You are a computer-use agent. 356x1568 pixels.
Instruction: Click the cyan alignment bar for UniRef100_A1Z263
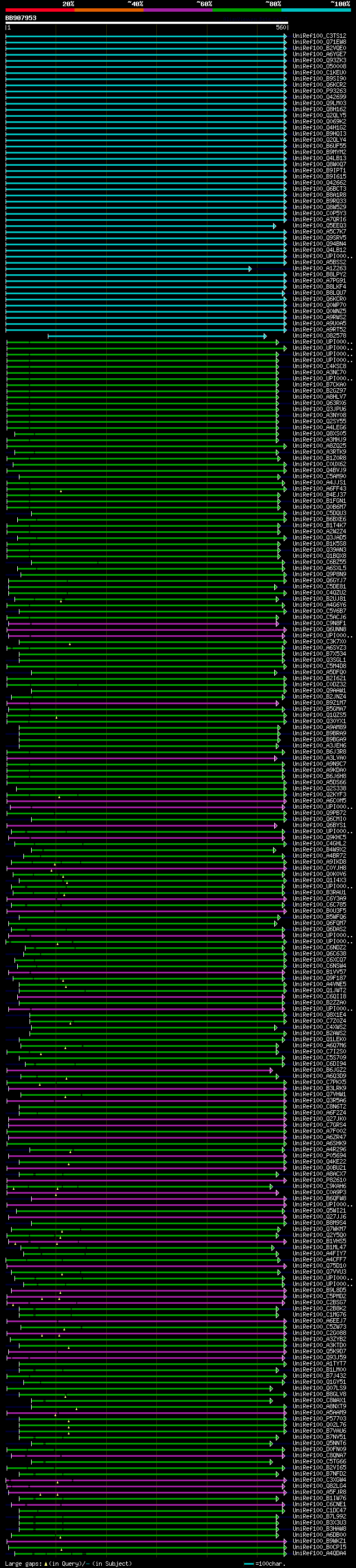point(128,269)
